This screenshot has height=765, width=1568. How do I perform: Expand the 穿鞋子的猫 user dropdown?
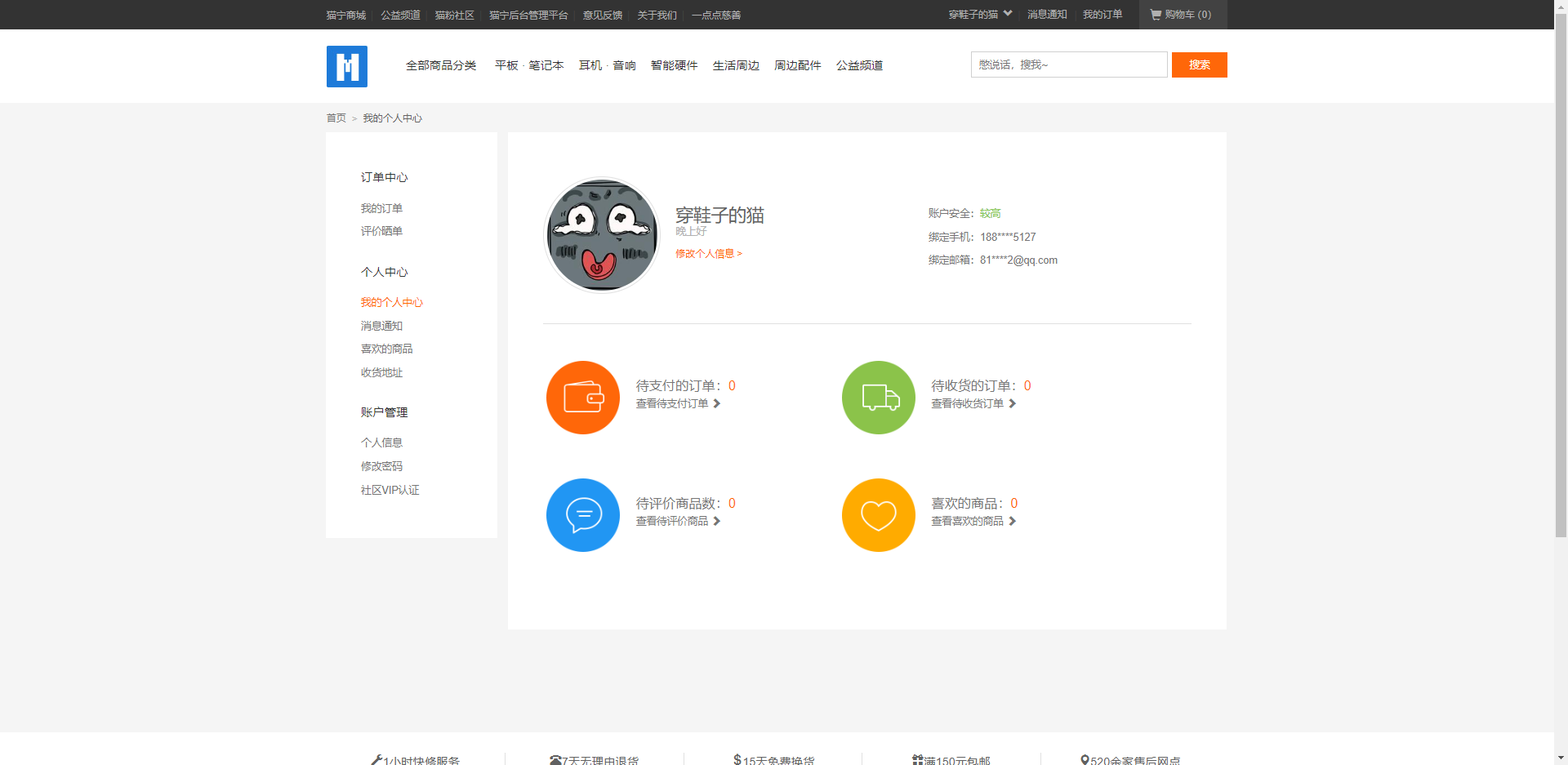point(980,15)
